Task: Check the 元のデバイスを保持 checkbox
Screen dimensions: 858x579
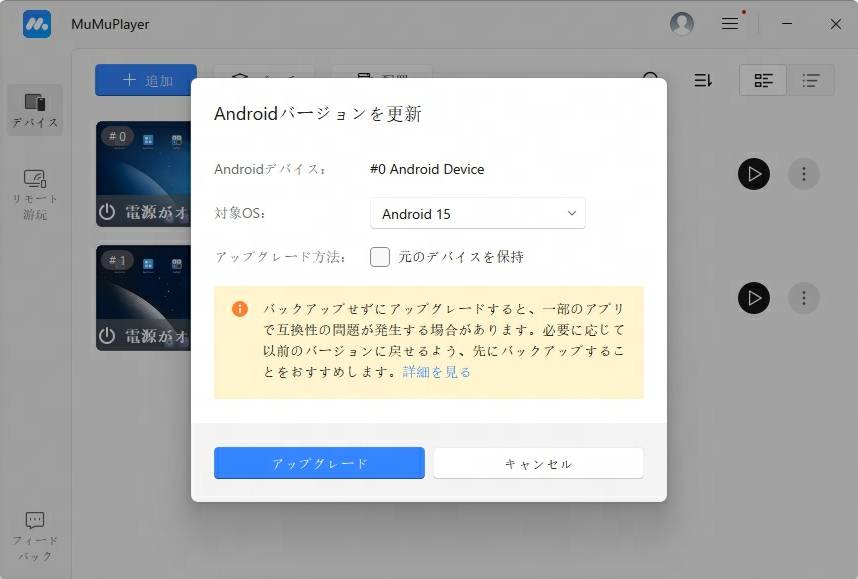Action: 380,257
